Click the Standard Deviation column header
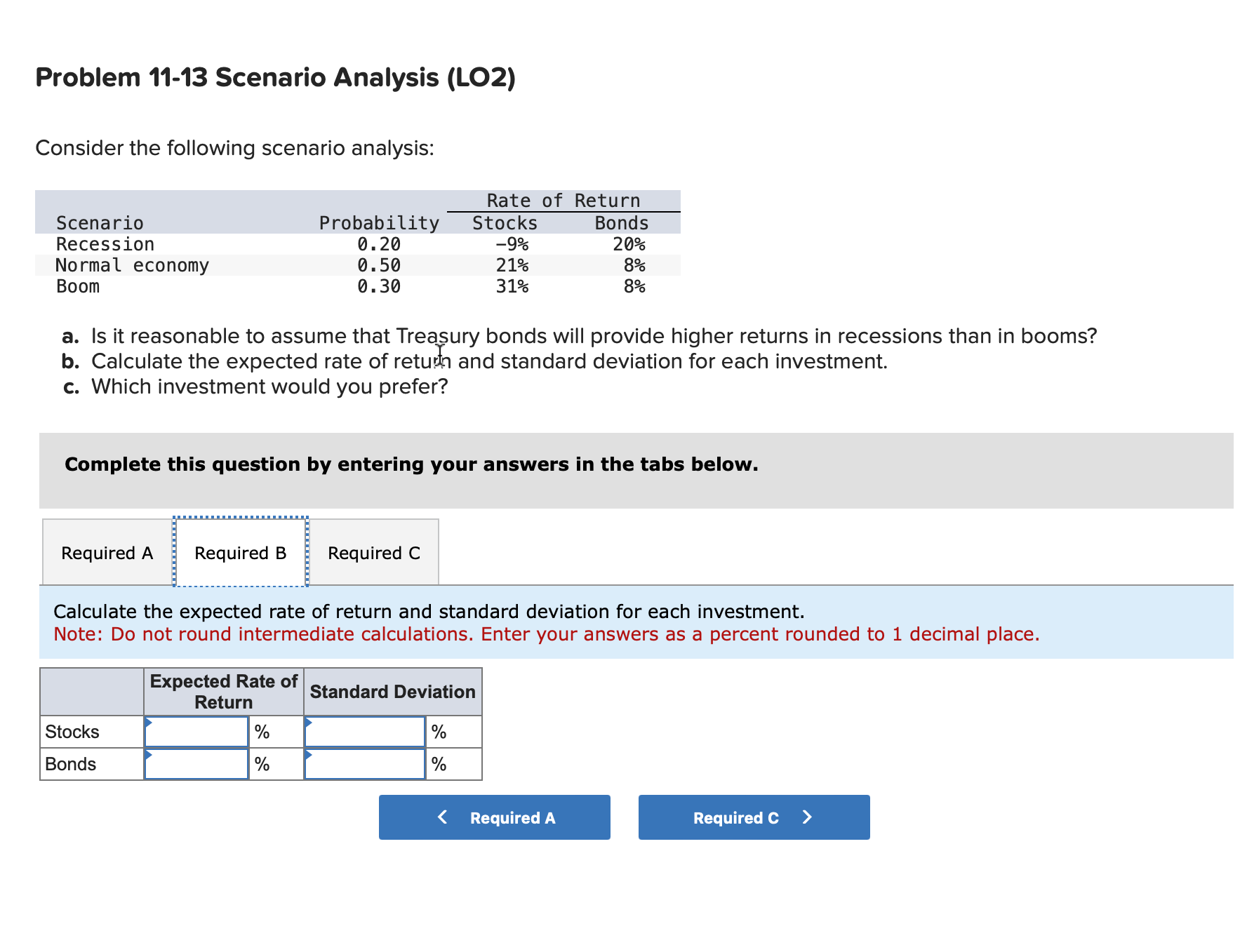The image size is (1247, 952). 392,692
